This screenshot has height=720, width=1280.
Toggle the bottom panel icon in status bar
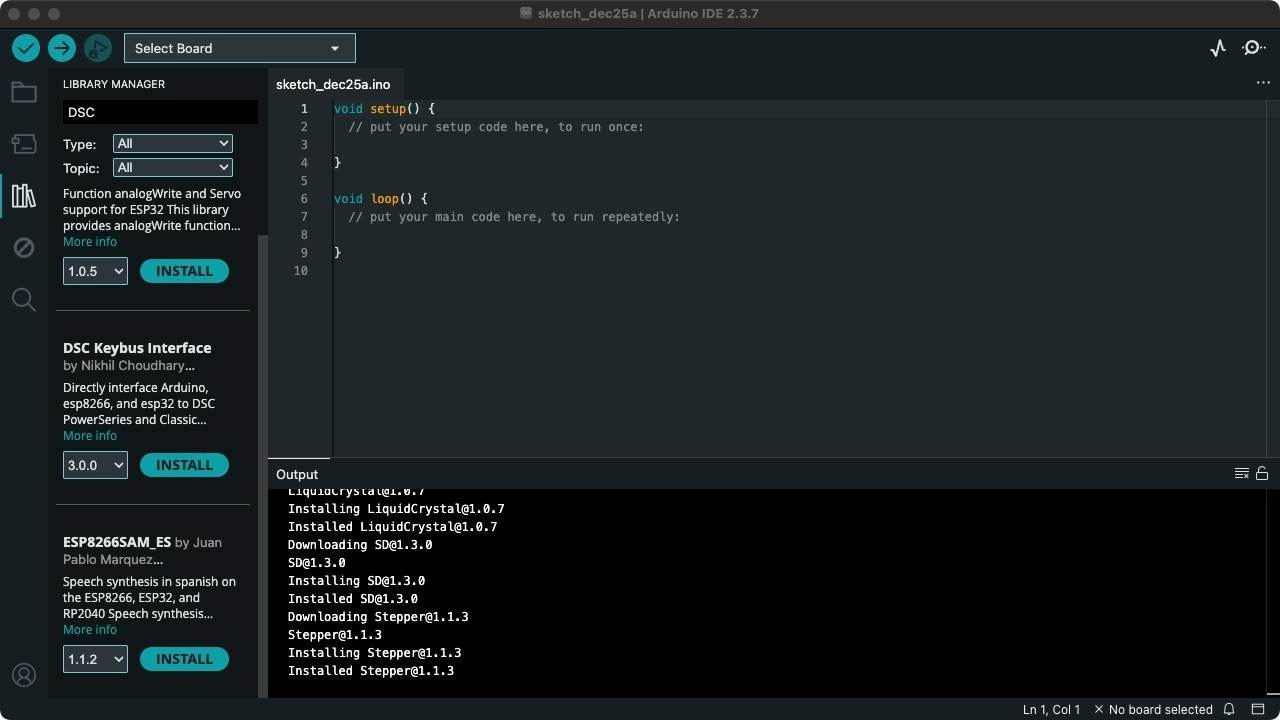click(1259, 709)
